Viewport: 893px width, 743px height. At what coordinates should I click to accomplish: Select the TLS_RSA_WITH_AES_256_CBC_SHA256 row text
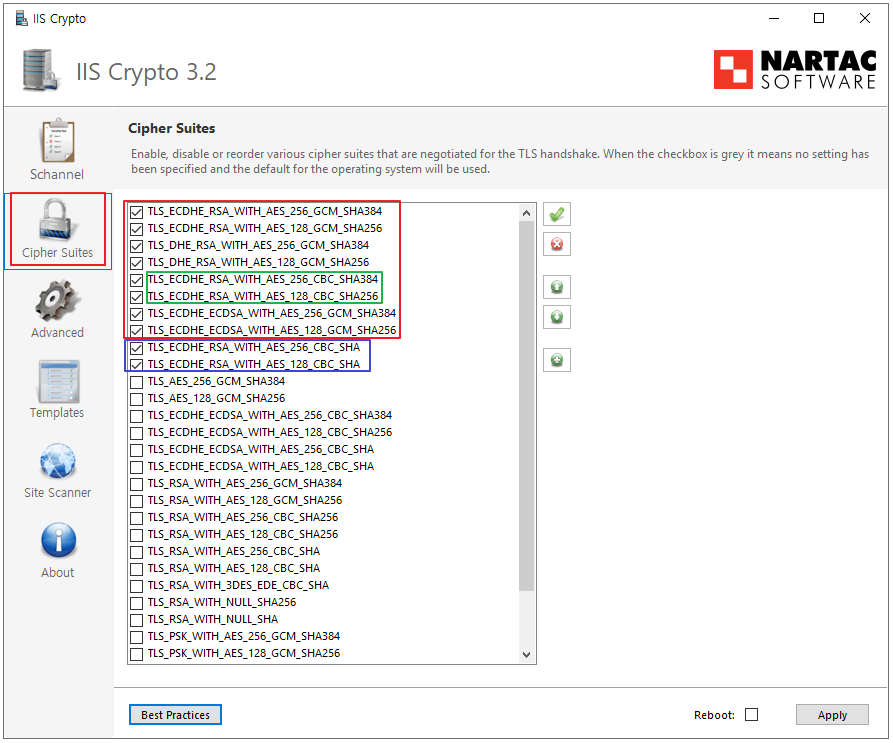[243, 518]
